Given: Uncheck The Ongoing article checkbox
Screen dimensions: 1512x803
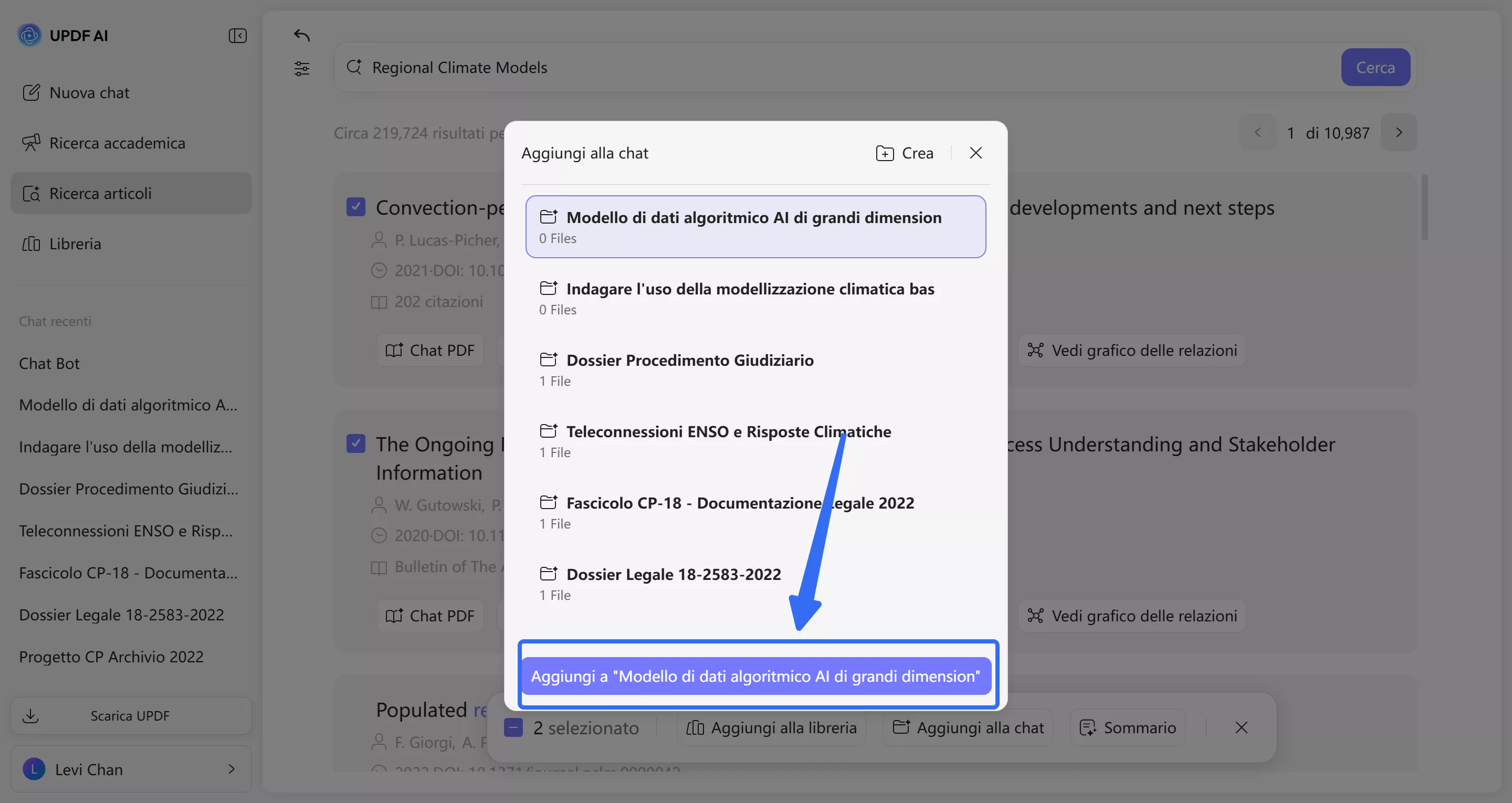Looking at the screenshot, I should click(356, 444).
